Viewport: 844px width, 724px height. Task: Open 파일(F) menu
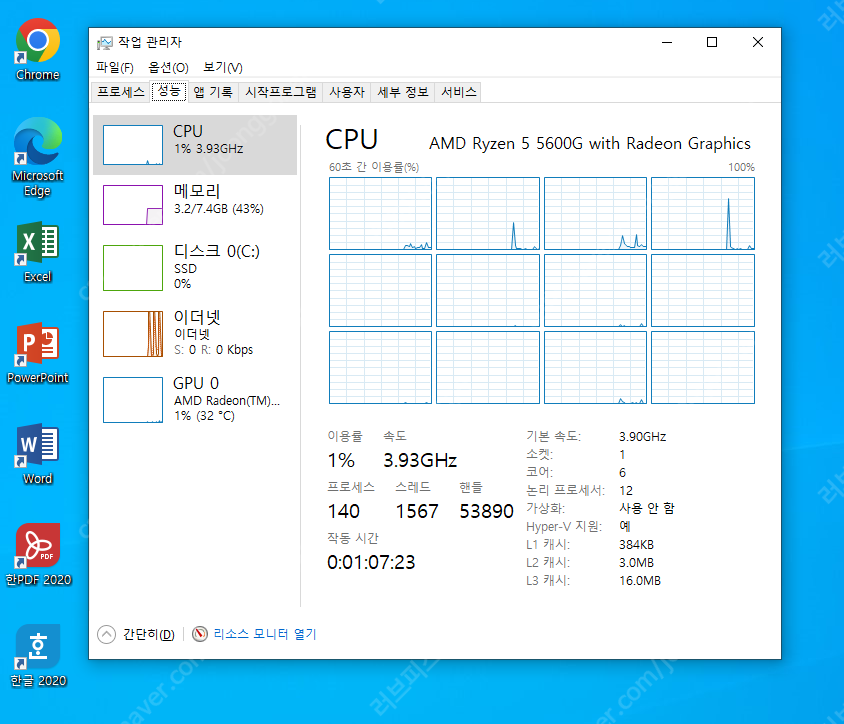(115, 67)
